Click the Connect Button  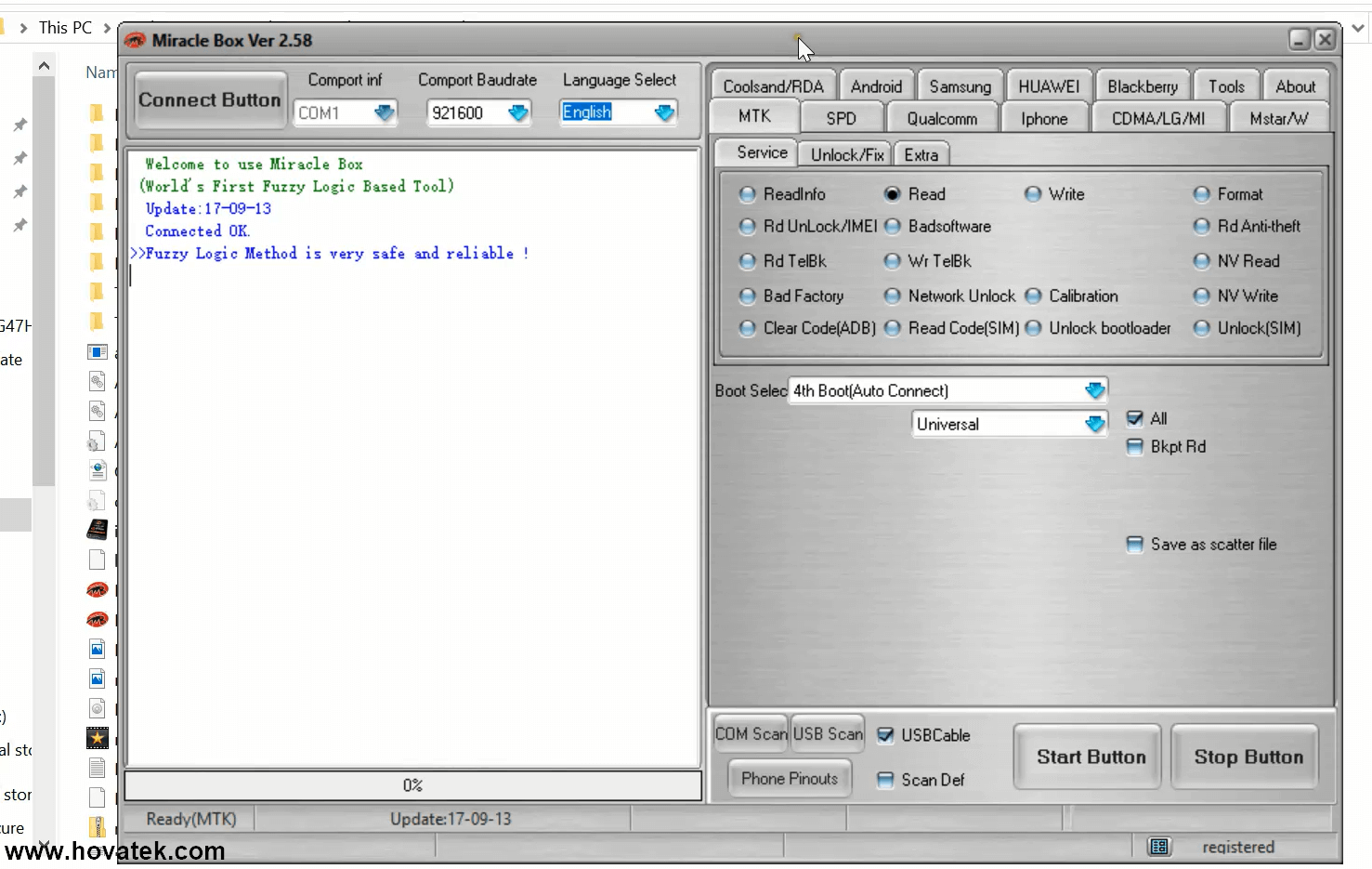pyautogui.click(x=209, y=100)
